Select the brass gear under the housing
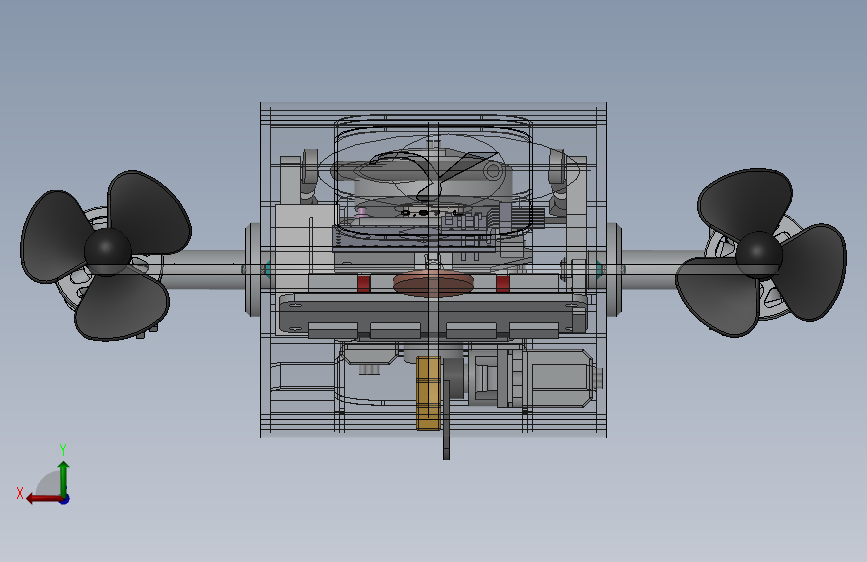Screen dimensions: 867x562 tap(429, 393)
